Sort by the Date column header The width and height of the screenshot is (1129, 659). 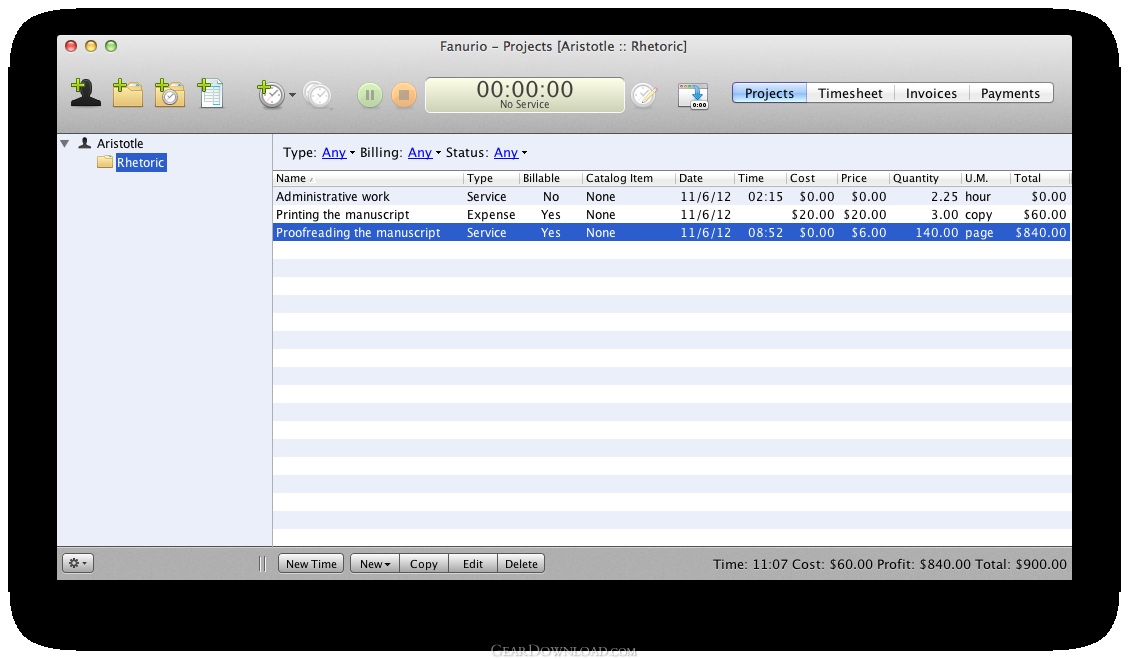tap(705, 178)
